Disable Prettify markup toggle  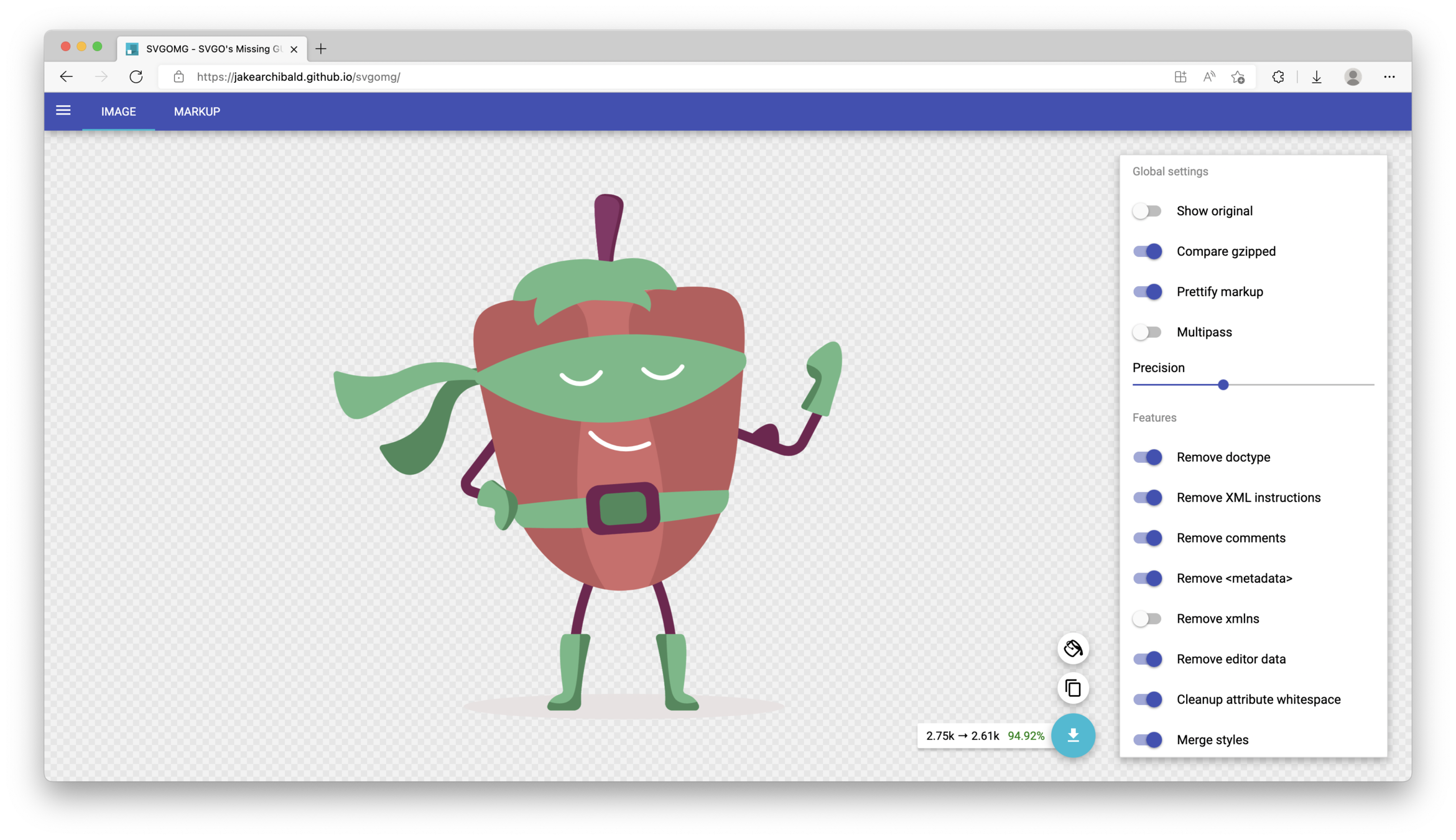[1147, 292]
